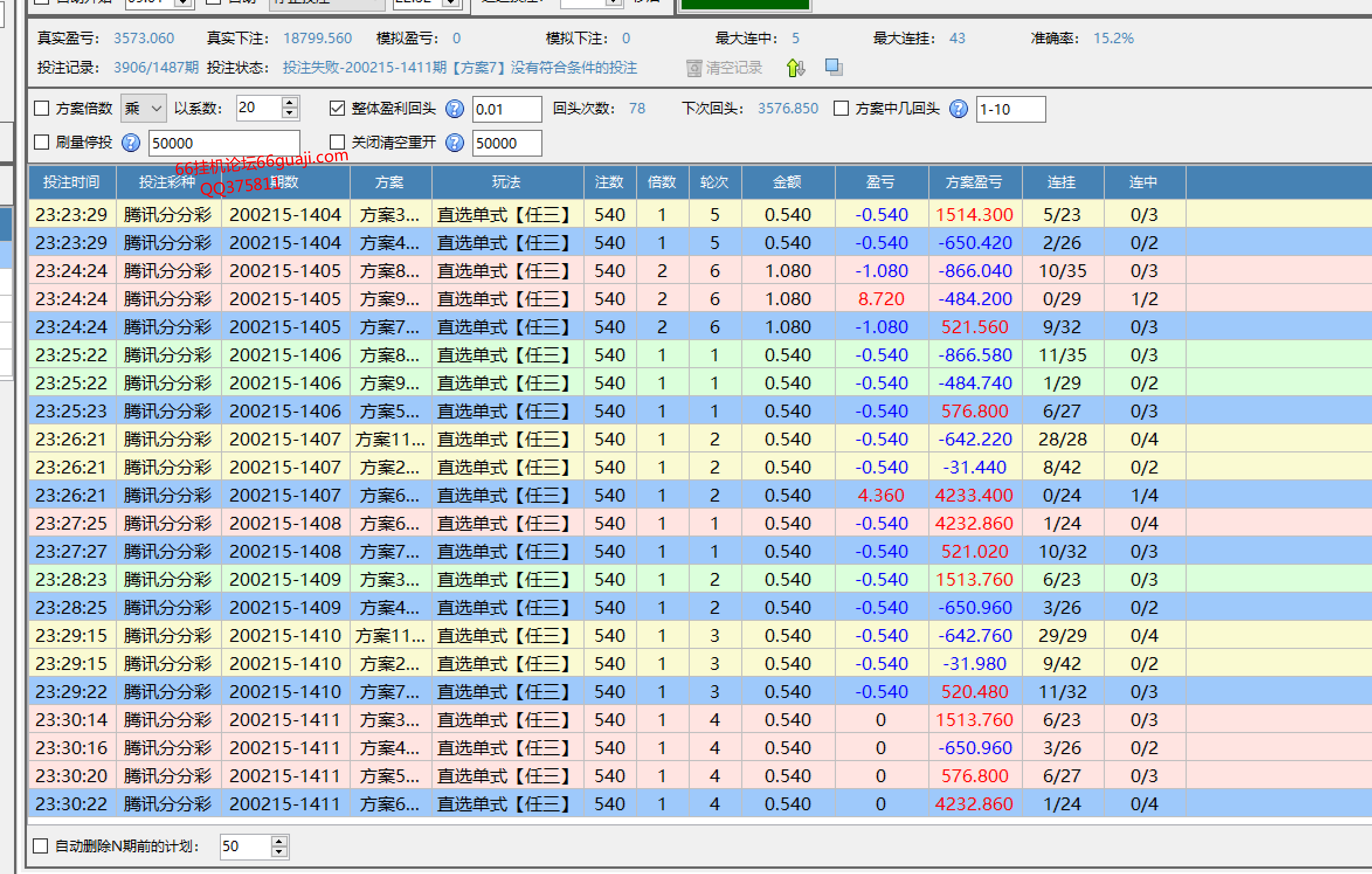
Task: Click the 真实盈亏 value 3573.060
Action: 144,39
